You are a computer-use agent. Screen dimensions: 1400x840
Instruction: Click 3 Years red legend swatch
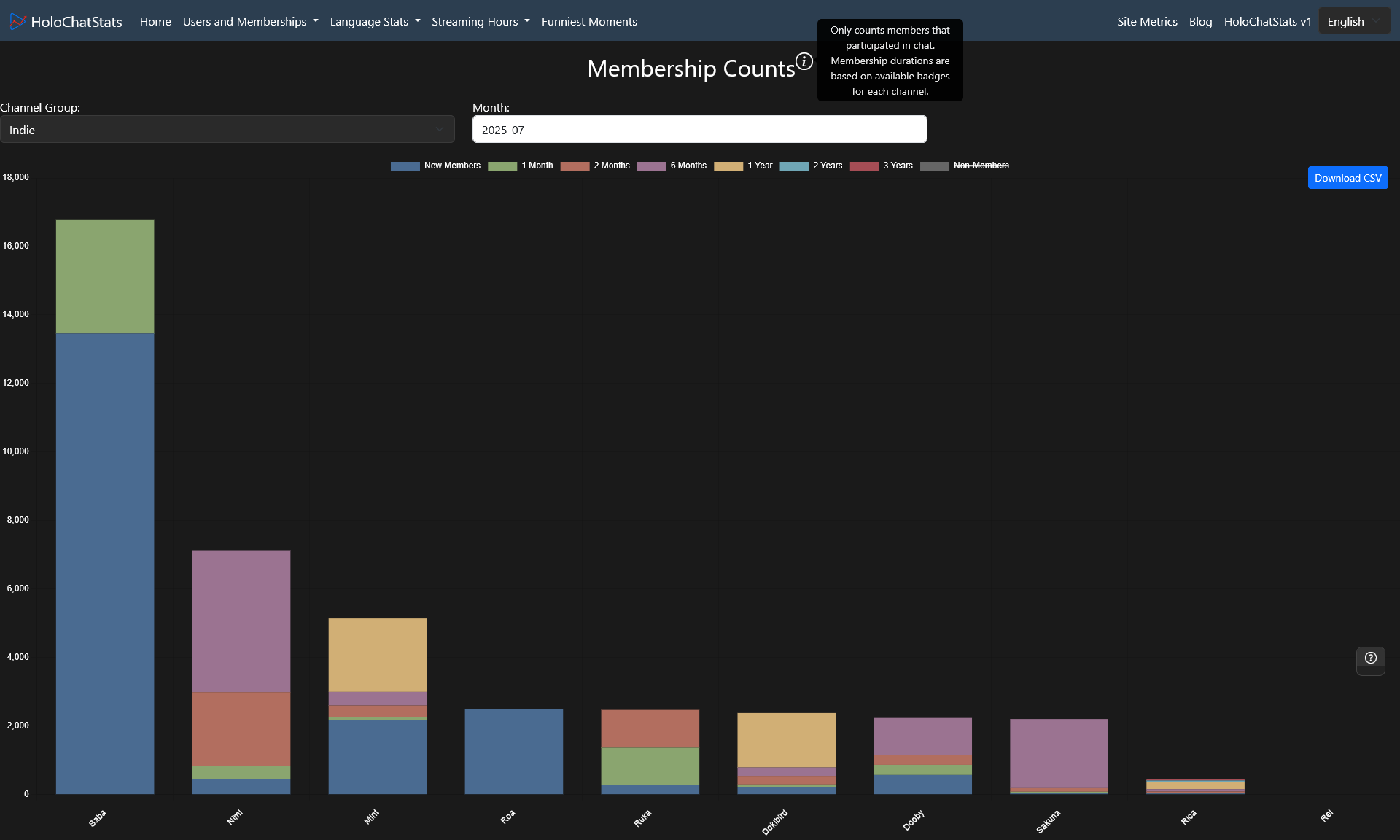pos(865,166)
